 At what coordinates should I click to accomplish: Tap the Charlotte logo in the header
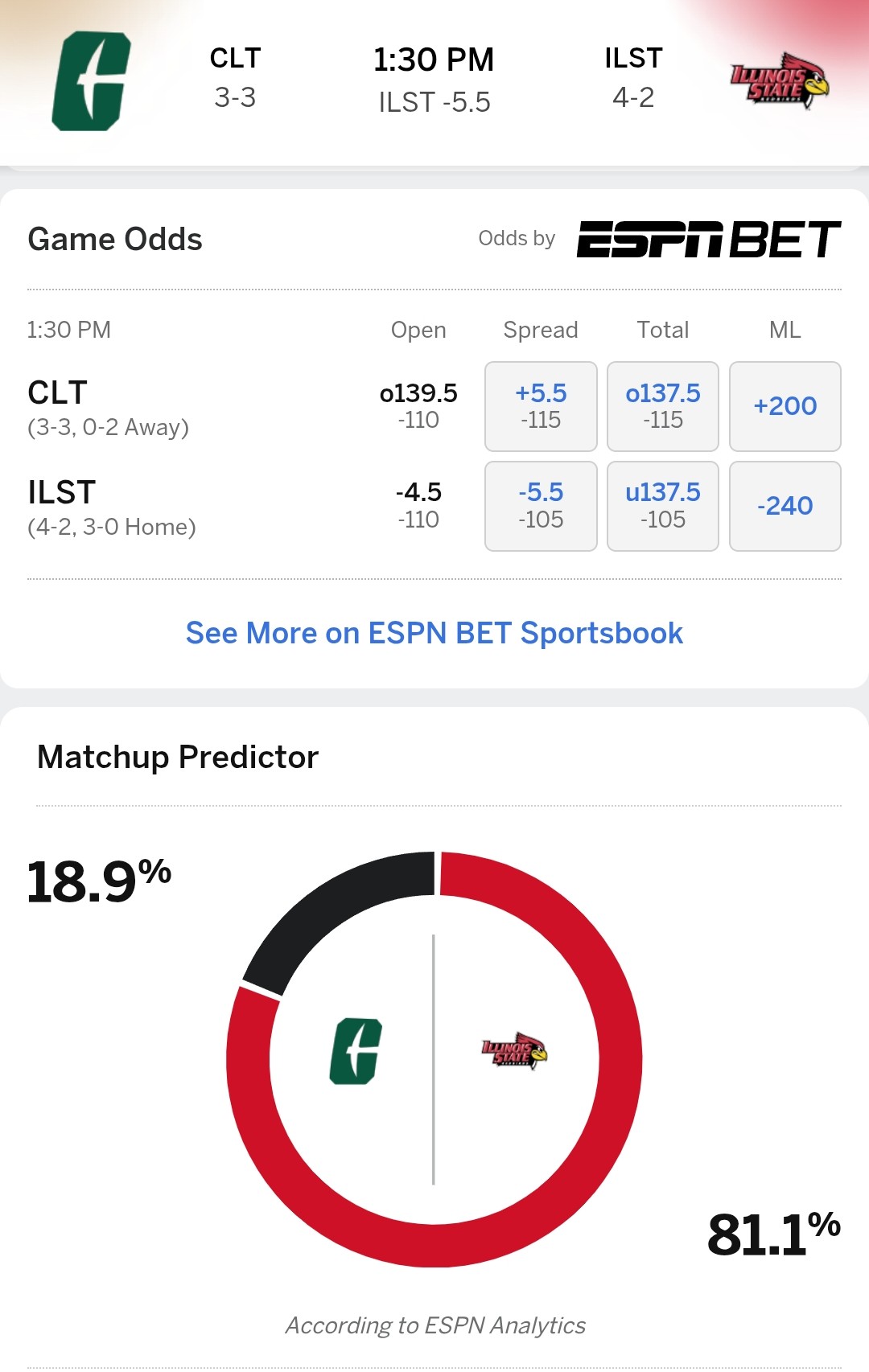tap(91, 81)
